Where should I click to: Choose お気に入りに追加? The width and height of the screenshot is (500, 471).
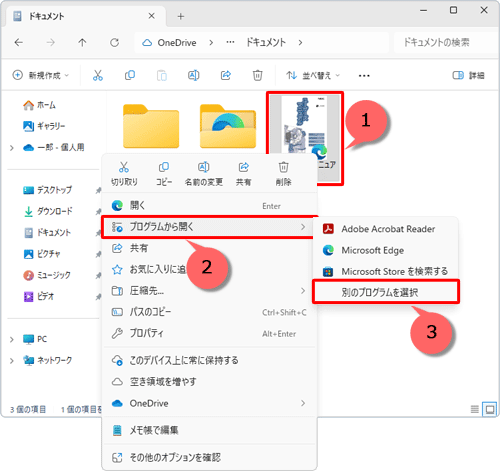(x=209, y=269)
